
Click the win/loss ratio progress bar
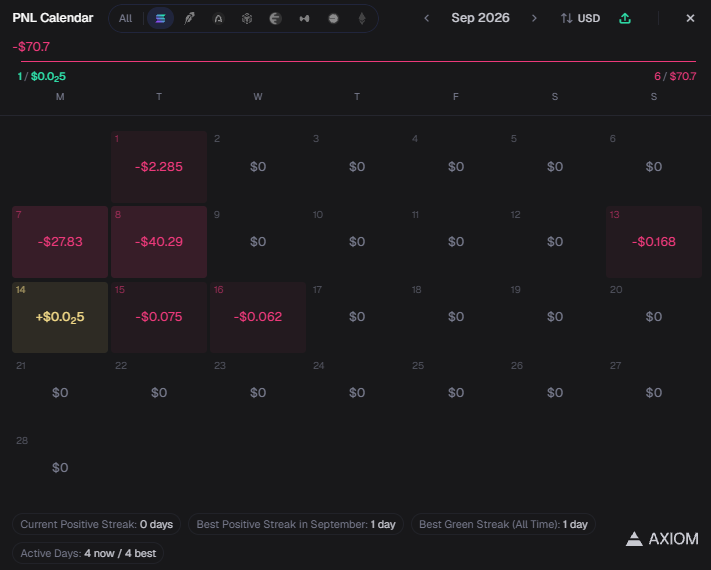(x=358, y=61)
